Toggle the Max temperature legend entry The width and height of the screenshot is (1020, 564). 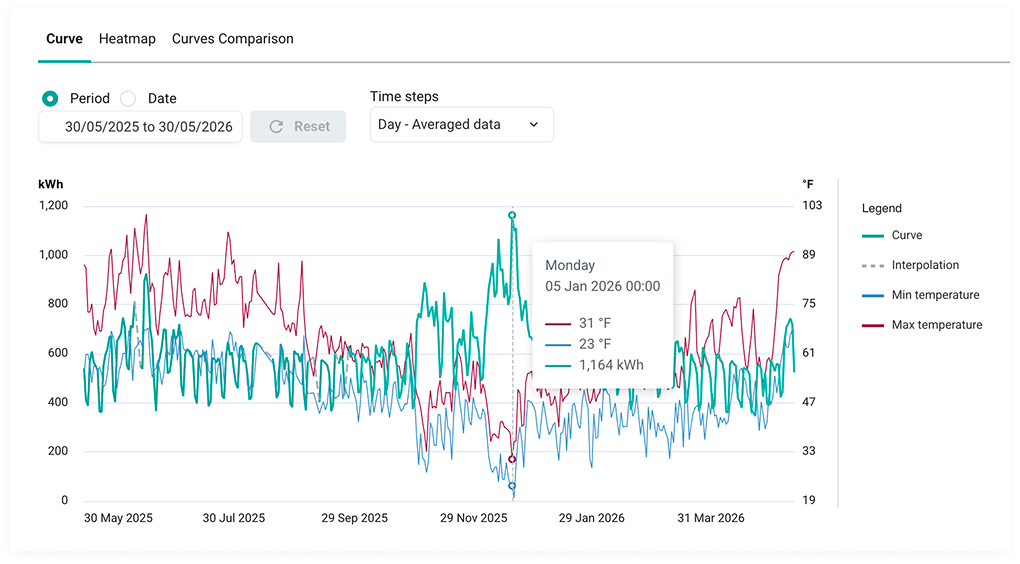[x=922, y=325]
